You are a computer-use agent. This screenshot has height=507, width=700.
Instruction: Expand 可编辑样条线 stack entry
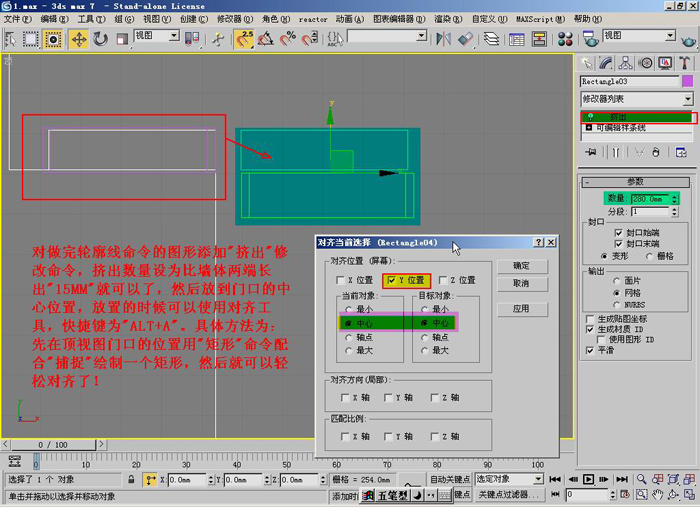point(589,128)
